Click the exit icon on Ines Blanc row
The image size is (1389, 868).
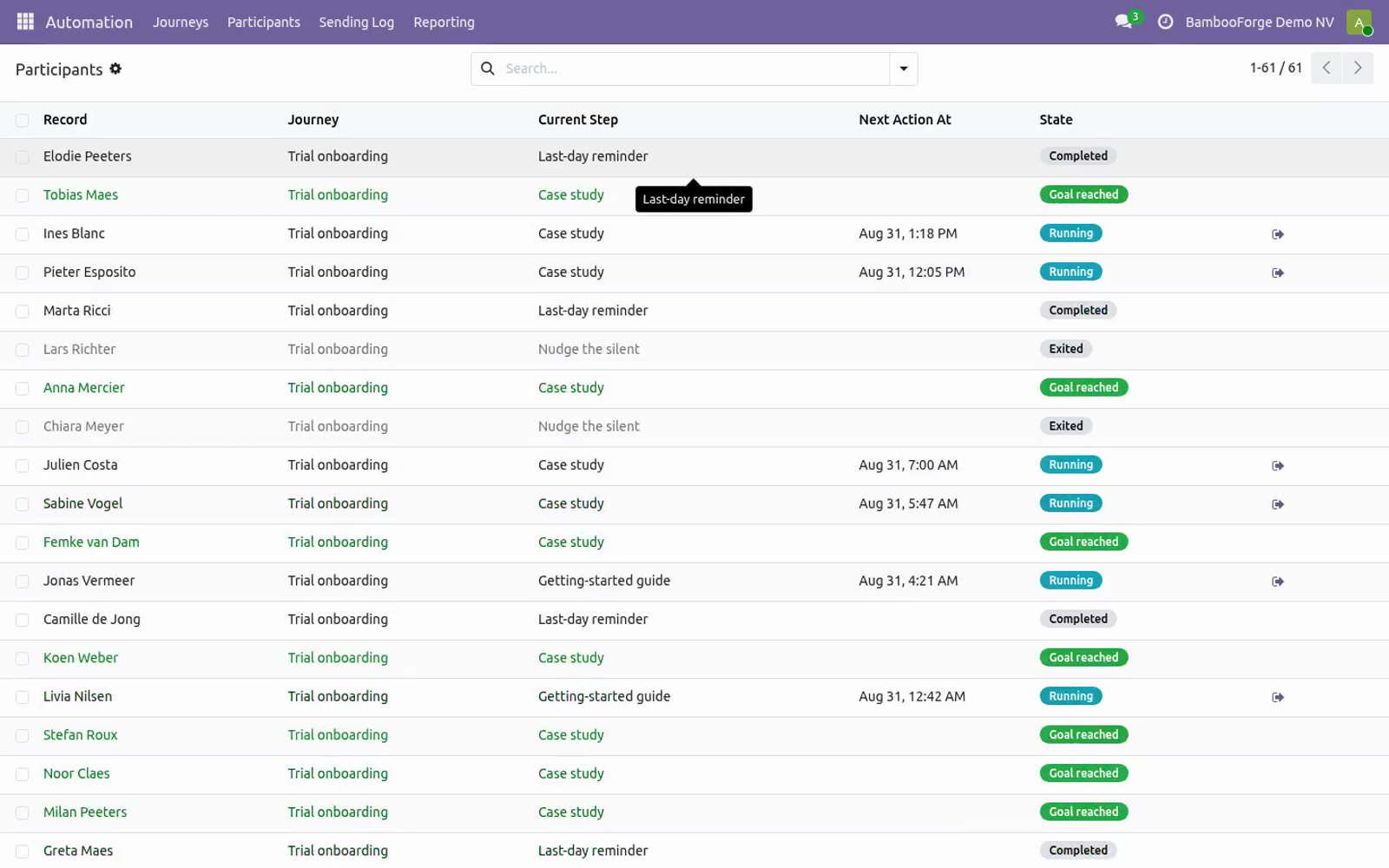click(1278, 234)
